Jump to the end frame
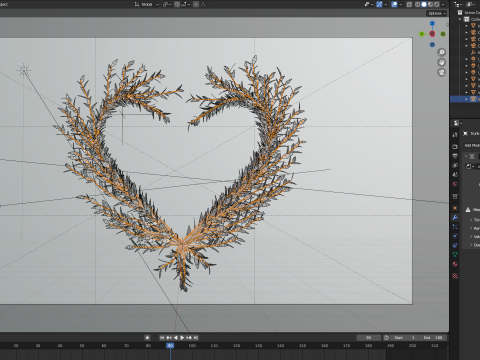This screenshot has width=480, height=360. click(x=196, y=338)
